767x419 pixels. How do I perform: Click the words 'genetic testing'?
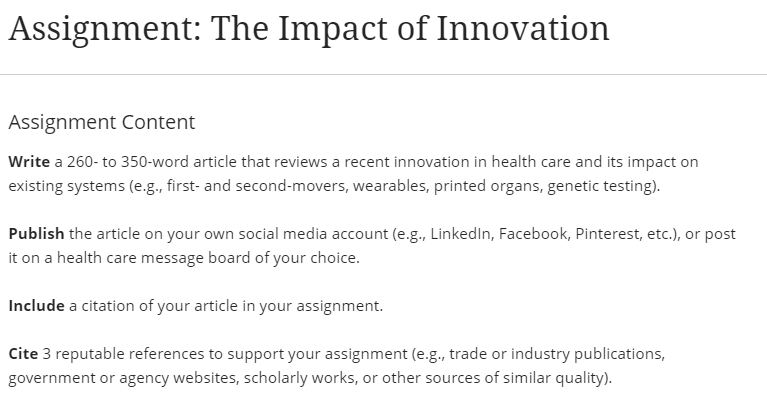pos(601,186)
